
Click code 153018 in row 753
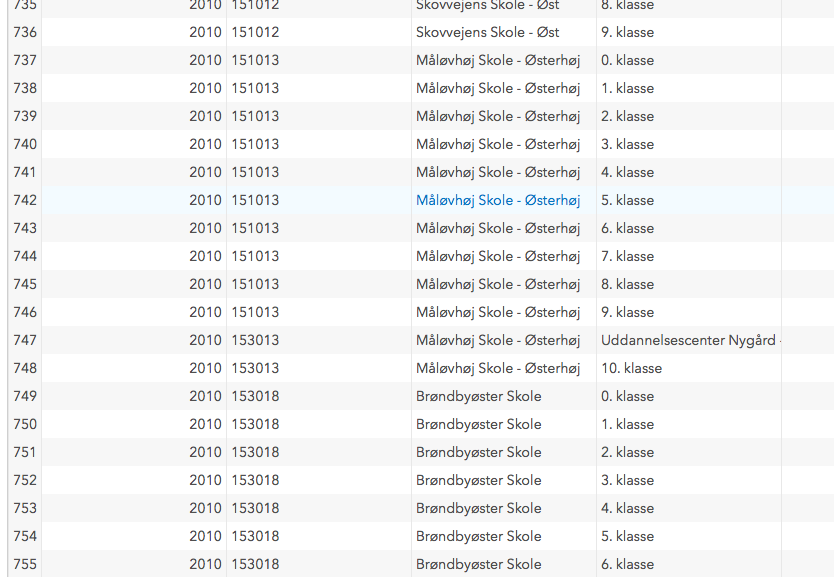(x=255, y=508)
